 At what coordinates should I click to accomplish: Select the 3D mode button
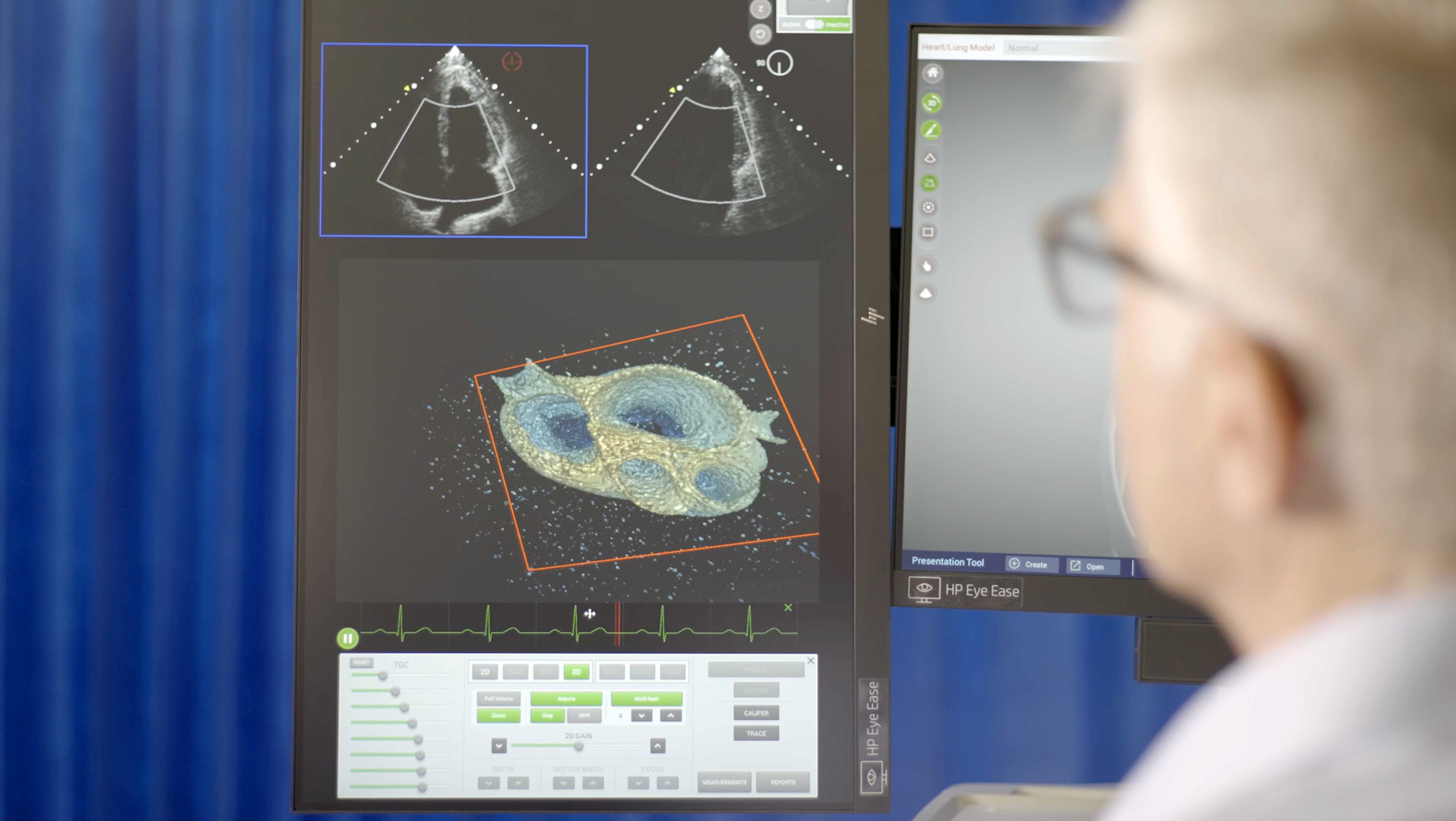576,672
